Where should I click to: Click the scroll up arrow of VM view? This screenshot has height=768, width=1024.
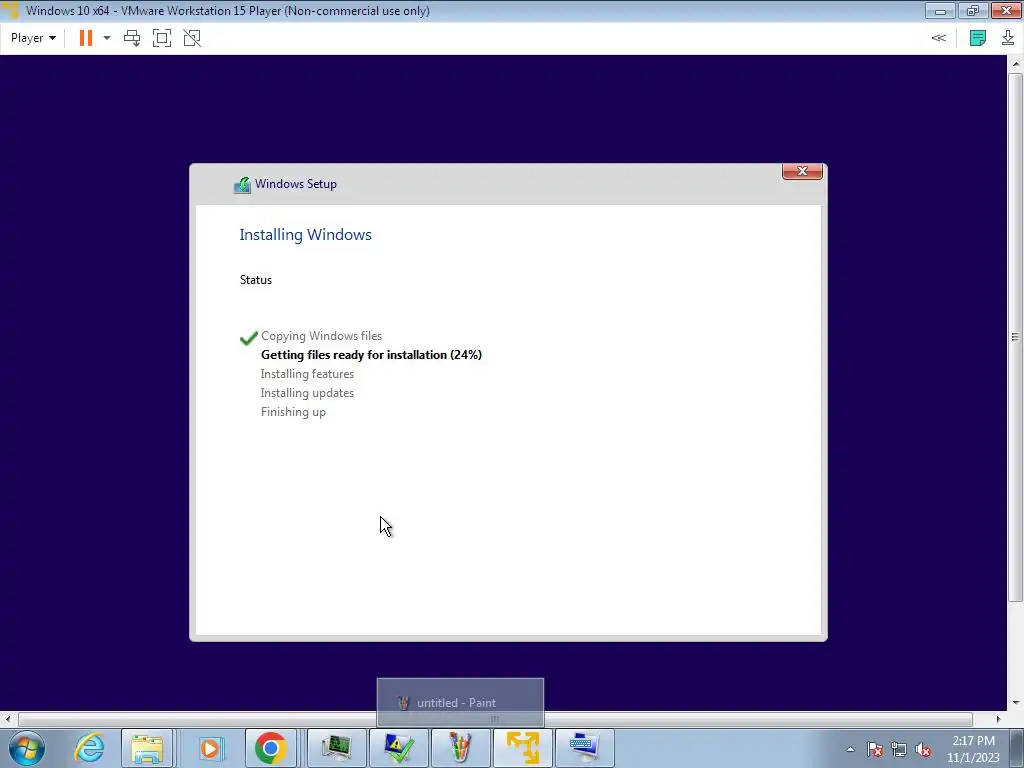click(x=1016, y=63)
